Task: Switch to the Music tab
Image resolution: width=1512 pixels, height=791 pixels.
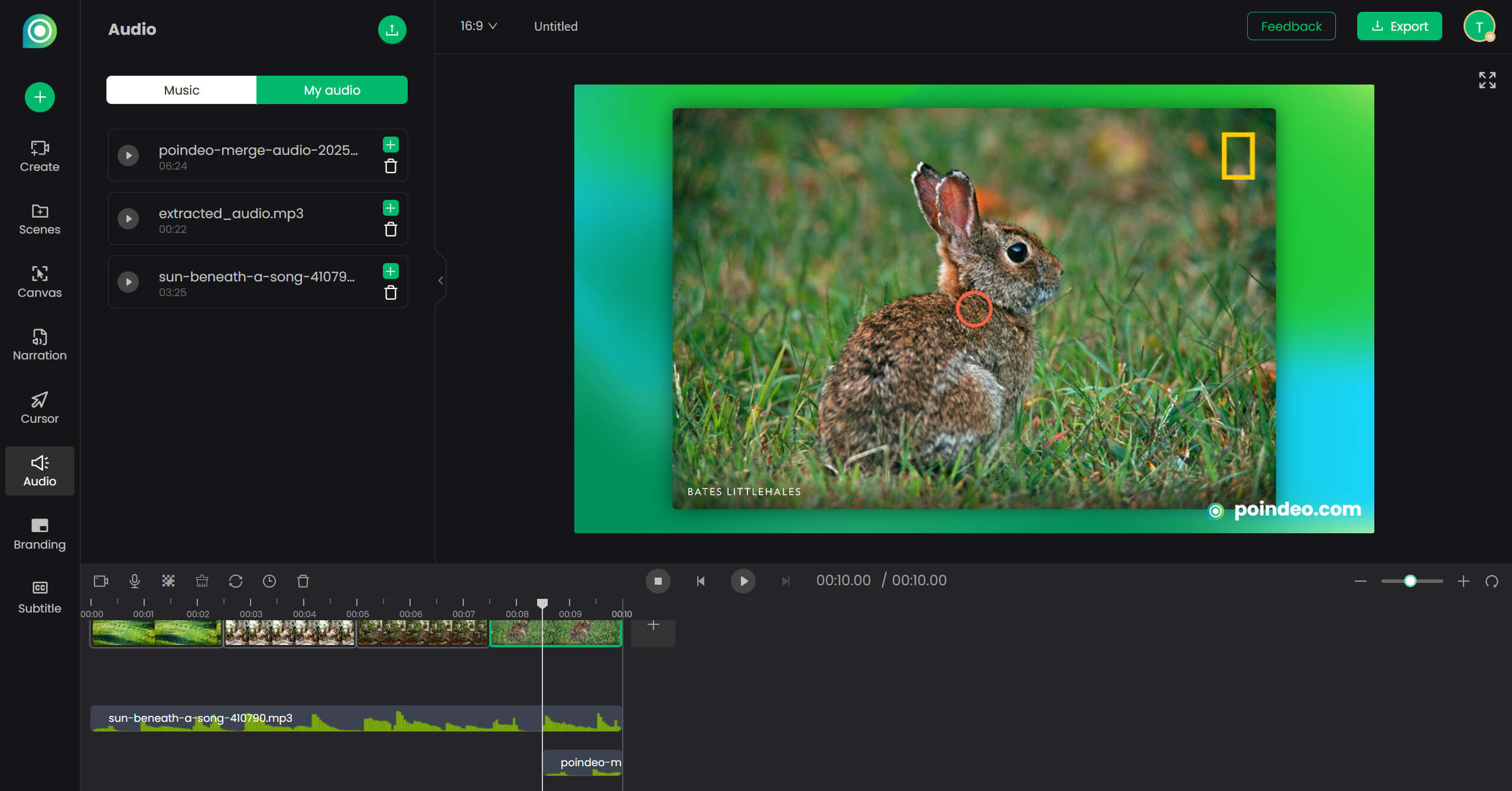Action: tap(181, 90)
